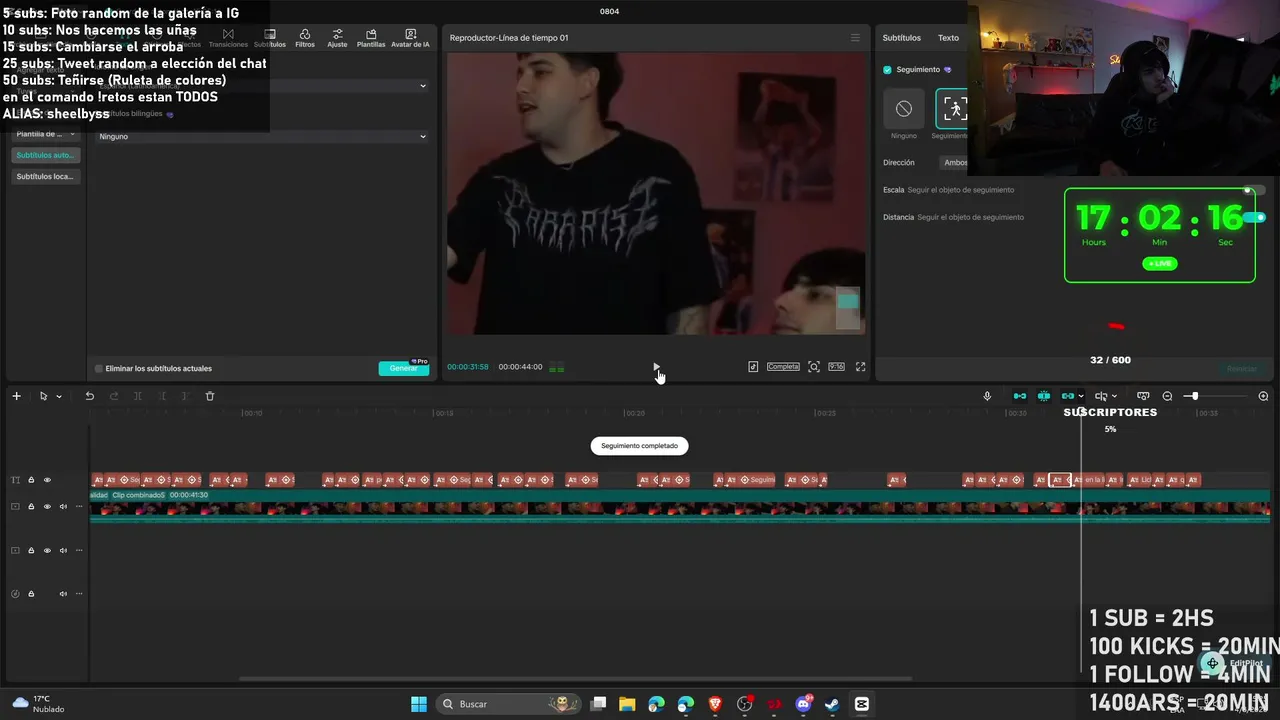The height and width of the screenshot is (720, 1280).
Task: Open Brave browser from the taskbar
Action: coord(715,704)
